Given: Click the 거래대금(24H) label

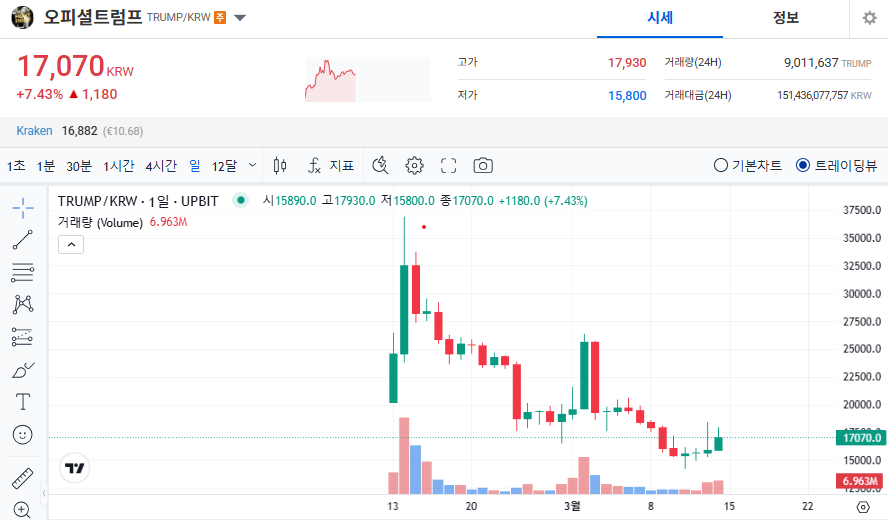Looking at the screenshot, I should coord(698,95).
